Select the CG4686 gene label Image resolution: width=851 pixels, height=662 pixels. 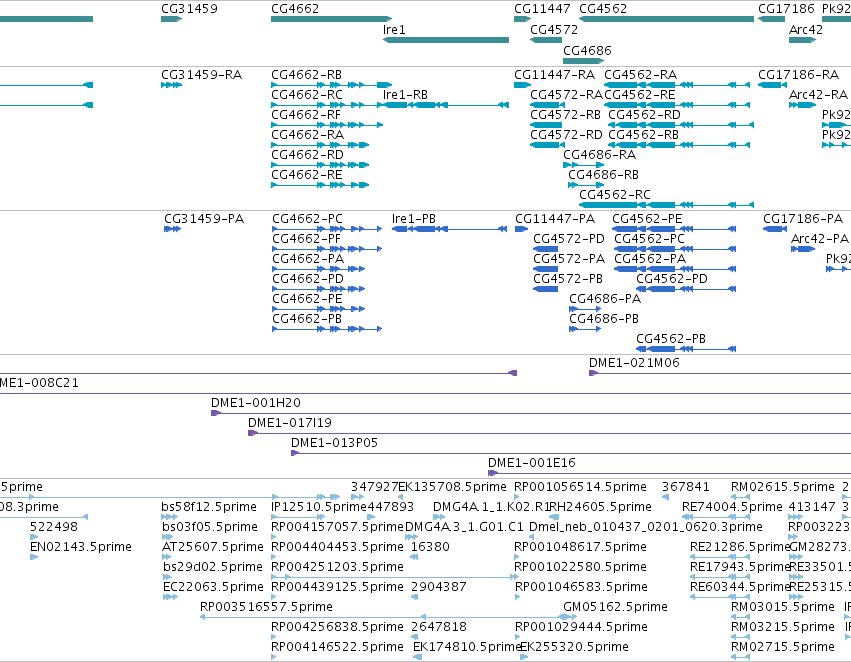coord(587,50)
